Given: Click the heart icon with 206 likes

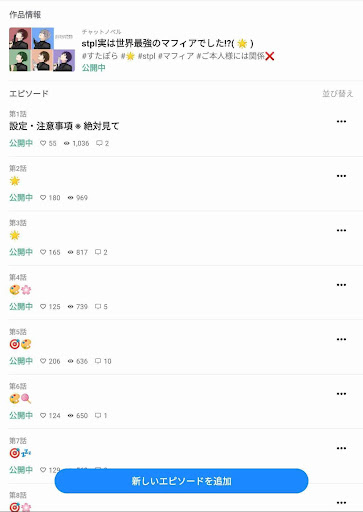Looking at the screenshot, I should click(x=43, y=361).
